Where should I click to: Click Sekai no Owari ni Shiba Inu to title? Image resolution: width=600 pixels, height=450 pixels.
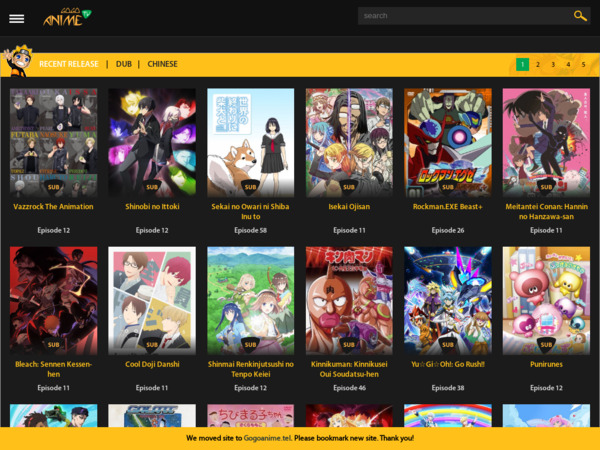pyautogui.click(x=251, y=212)
